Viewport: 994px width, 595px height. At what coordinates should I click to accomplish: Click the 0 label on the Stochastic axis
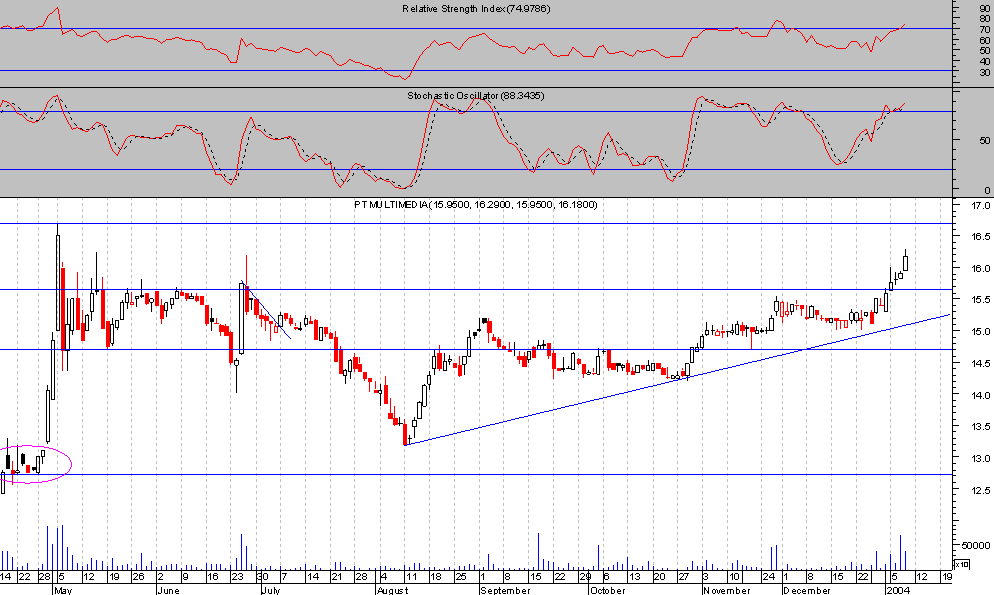[x=987, y=190]
